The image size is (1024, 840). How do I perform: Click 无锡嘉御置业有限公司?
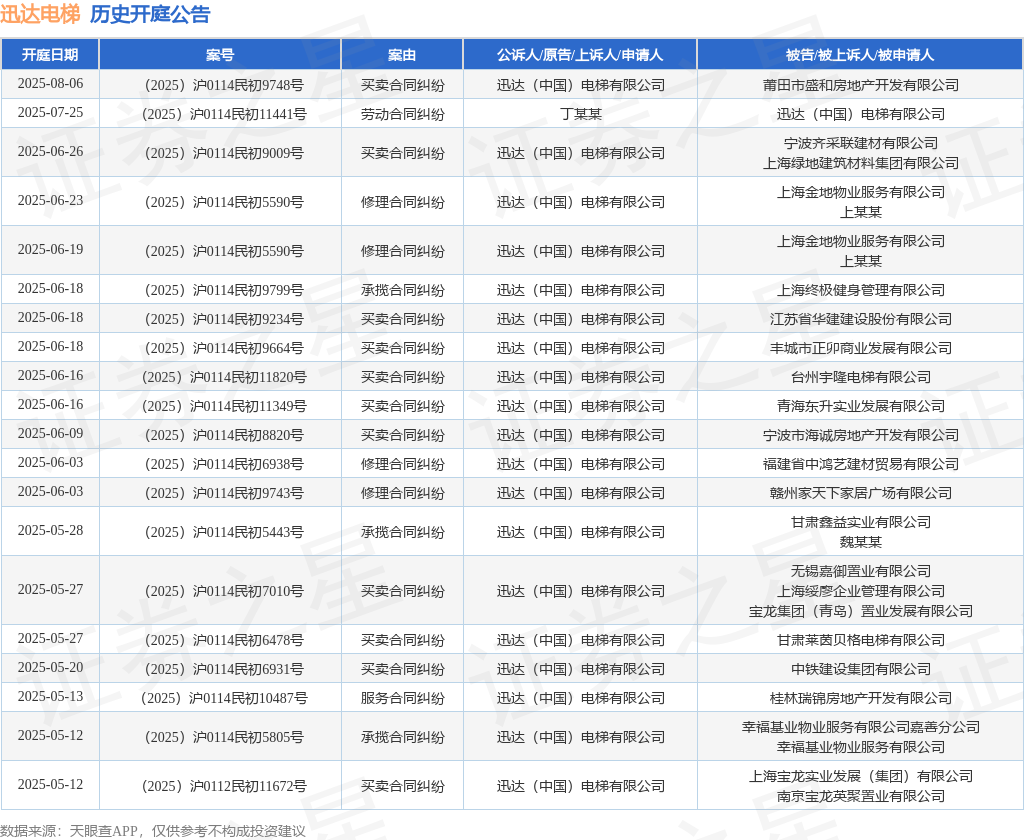pos(861,571)
